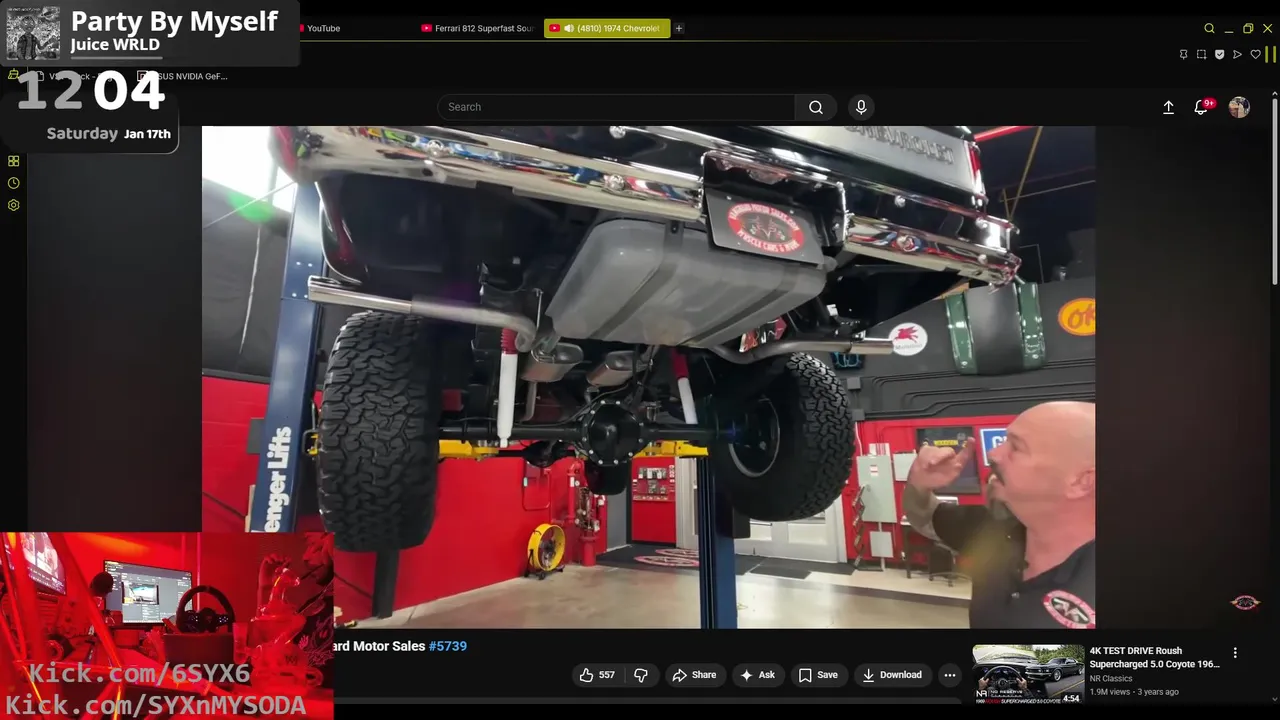Open a new browser tab

pyautogui.click(x=679, y=28)
